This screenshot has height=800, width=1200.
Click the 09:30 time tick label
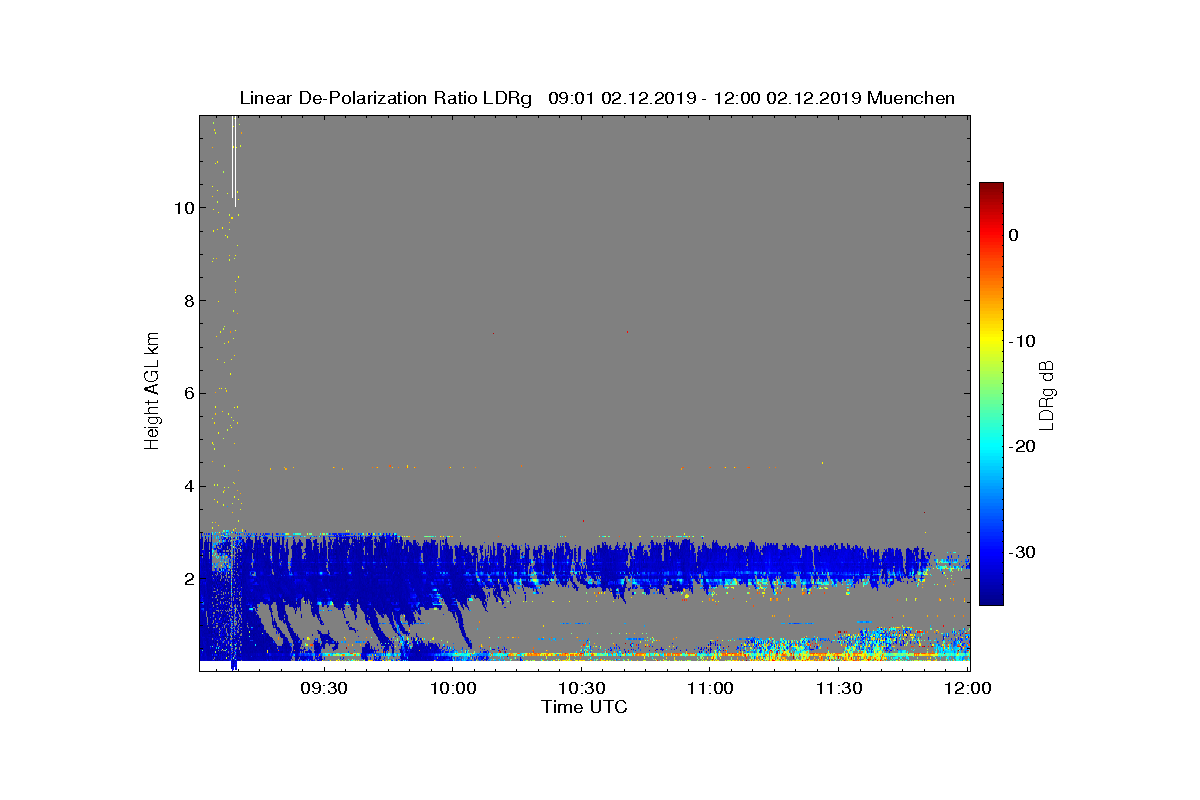click(x=324, y=688)
